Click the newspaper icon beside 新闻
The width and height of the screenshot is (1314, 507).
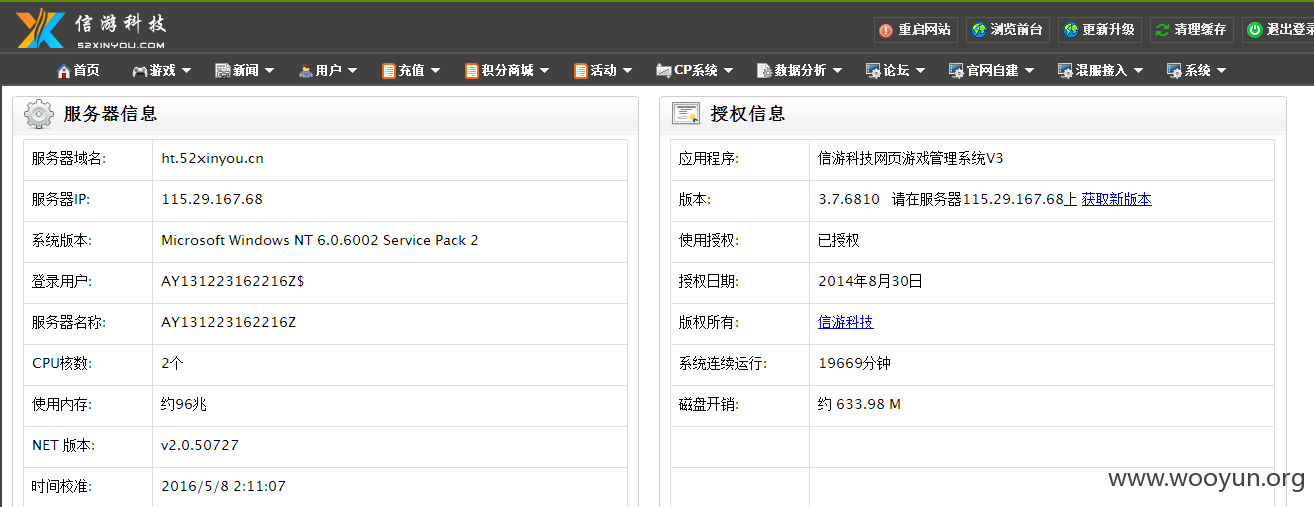222,71
